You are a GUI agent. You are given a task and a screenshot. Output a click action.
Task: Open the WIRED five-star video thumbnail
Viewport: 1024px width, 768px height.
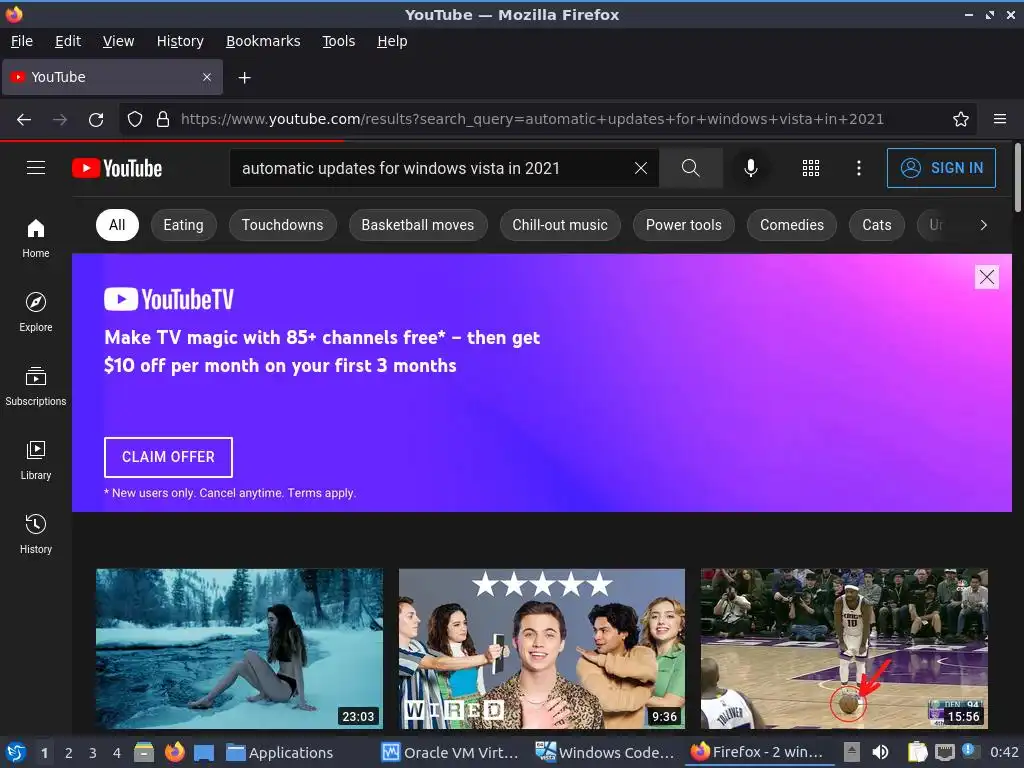pos(542,648)
